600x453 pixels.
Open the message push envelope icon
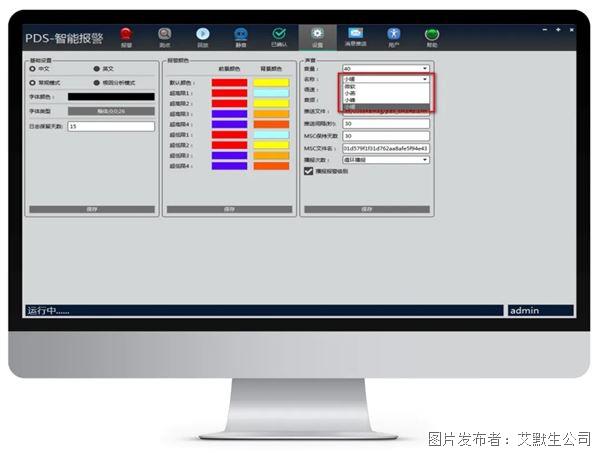[355, 36]
